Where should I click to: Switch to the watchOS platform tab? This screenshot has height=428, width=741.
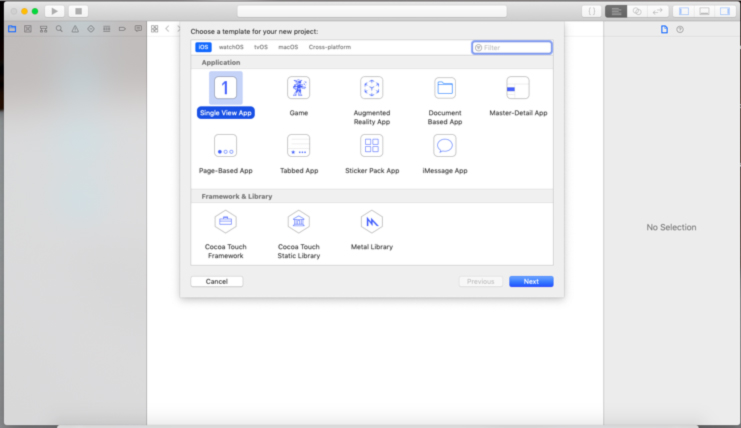pyautogui.click(x=231, y=47)
